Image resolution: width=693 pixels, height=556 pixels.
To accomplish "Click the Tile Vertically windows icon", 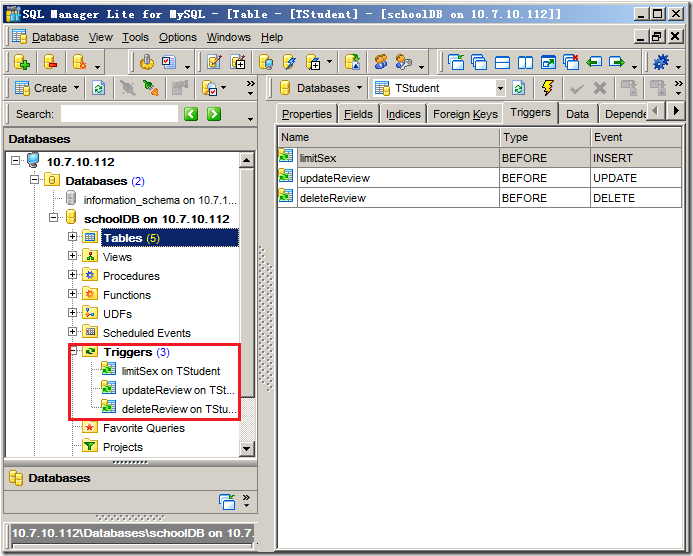I will click(525, 62).
